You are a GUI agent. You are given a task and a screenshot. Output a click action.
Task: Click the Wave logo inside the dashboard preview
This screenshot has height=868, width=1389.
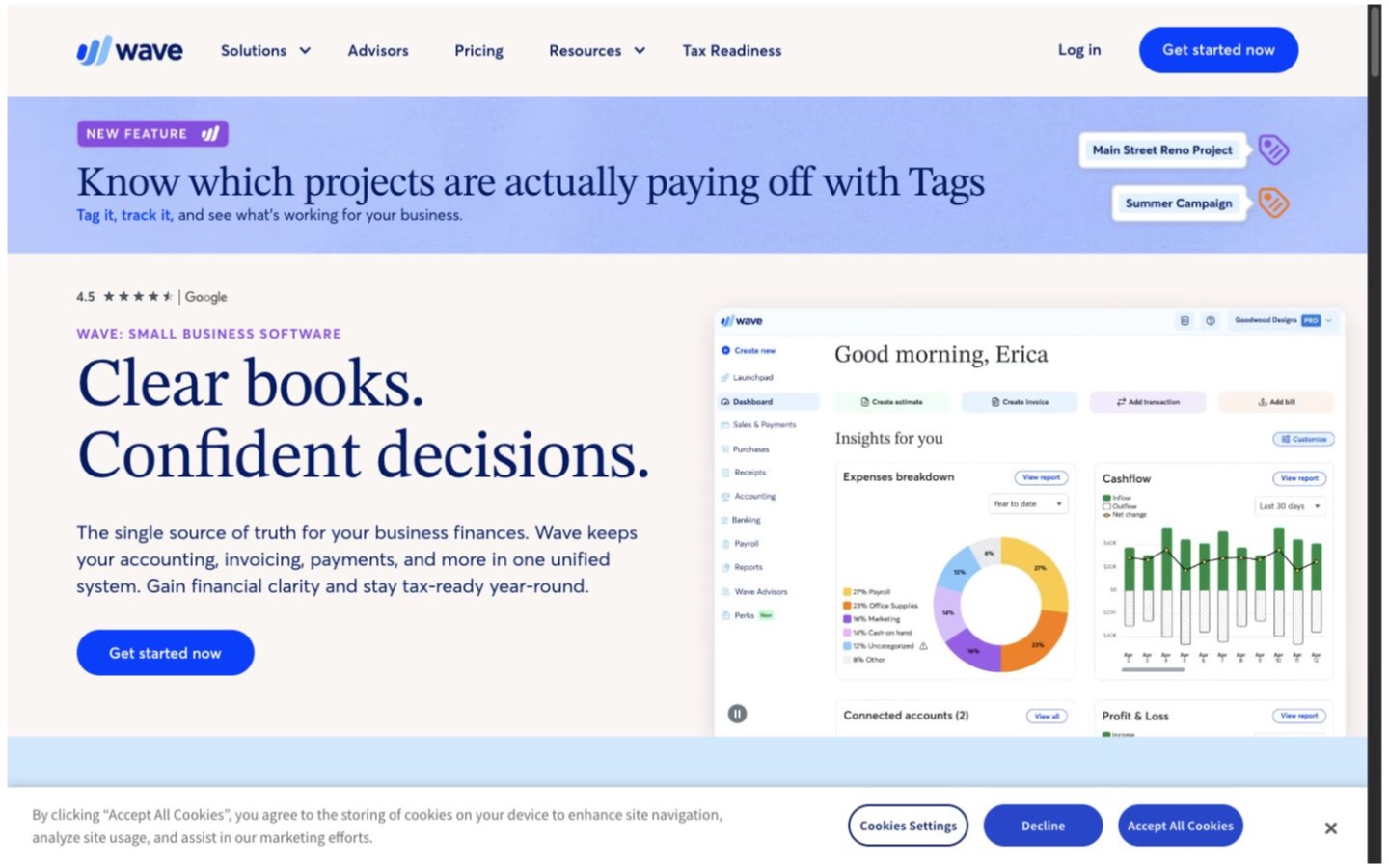[742, 321]
